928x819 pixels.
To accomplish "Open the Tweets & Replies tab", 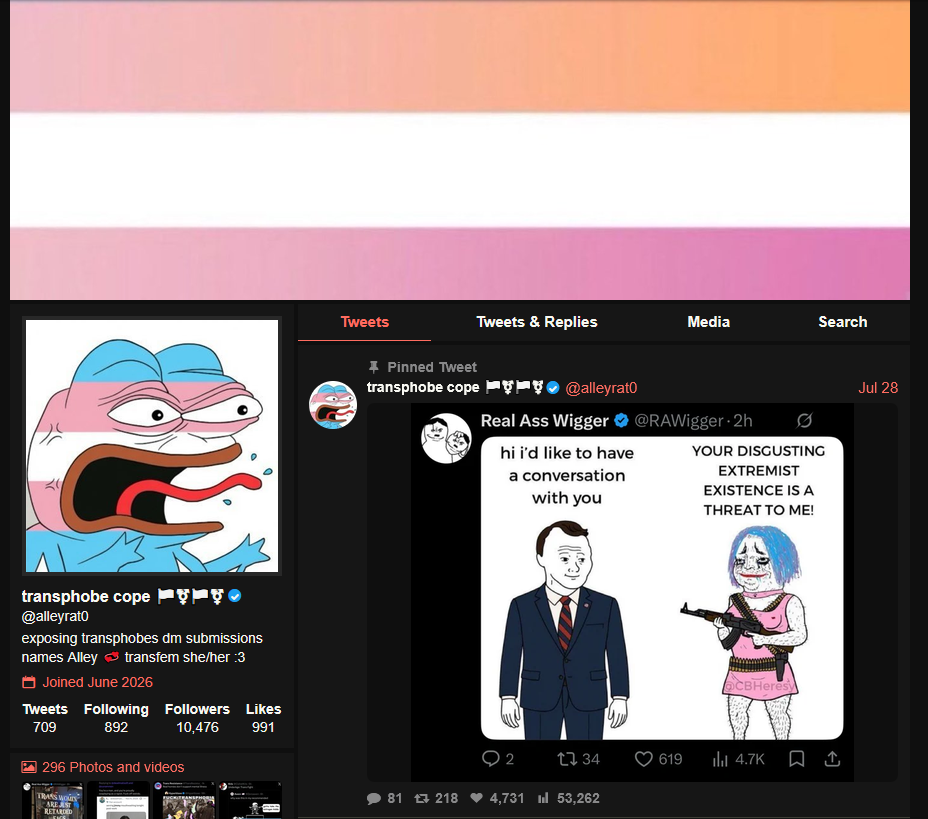I will pyautogui.click(x=537, y=322).
